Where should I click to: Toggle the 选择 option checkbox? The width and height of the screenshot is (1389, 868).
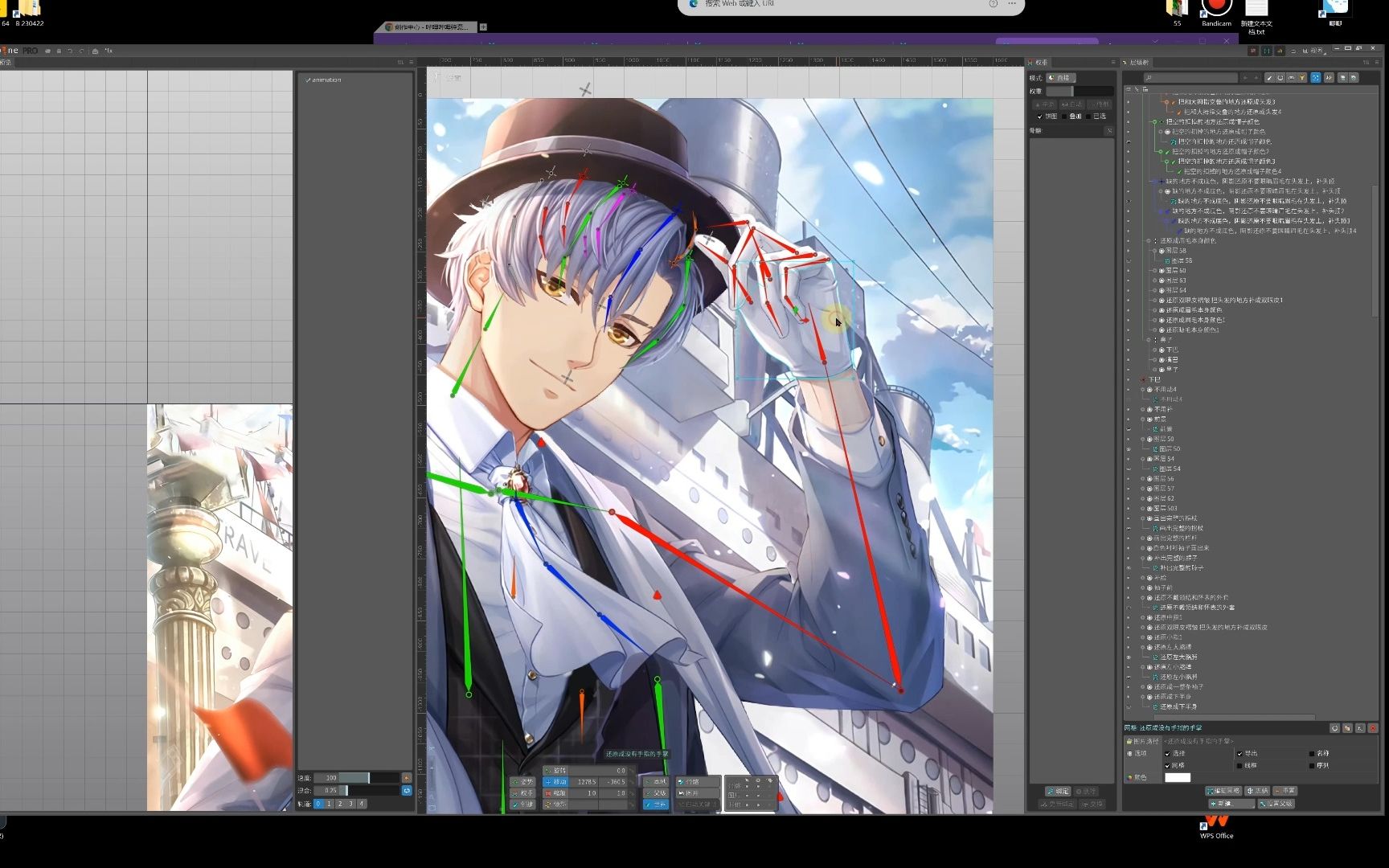[x=1167, y=754]
